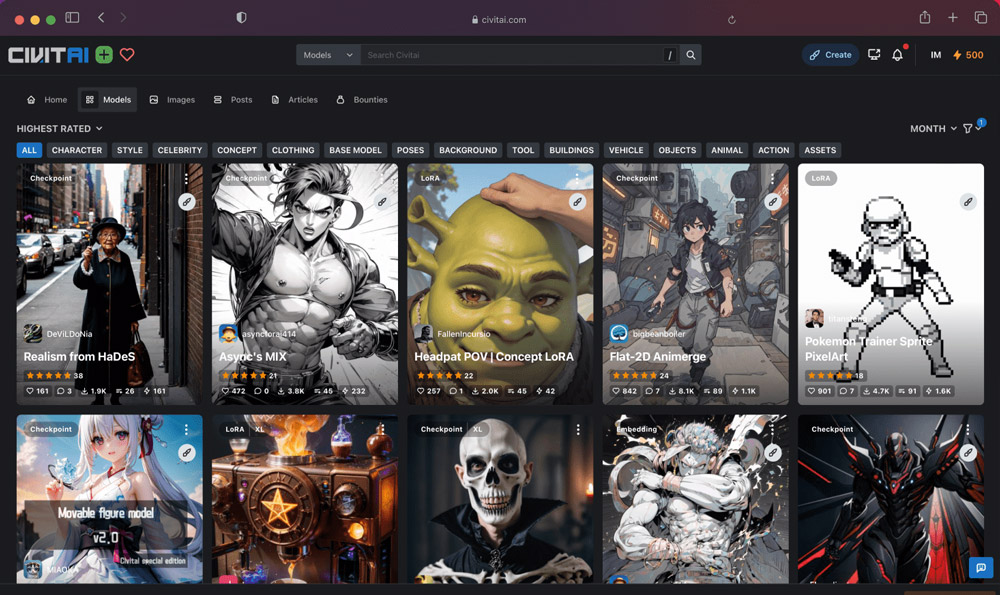Select the TOOL category chip
Image resolution: width=1000 pixels, height=595 pixels.
pos(522,150)
